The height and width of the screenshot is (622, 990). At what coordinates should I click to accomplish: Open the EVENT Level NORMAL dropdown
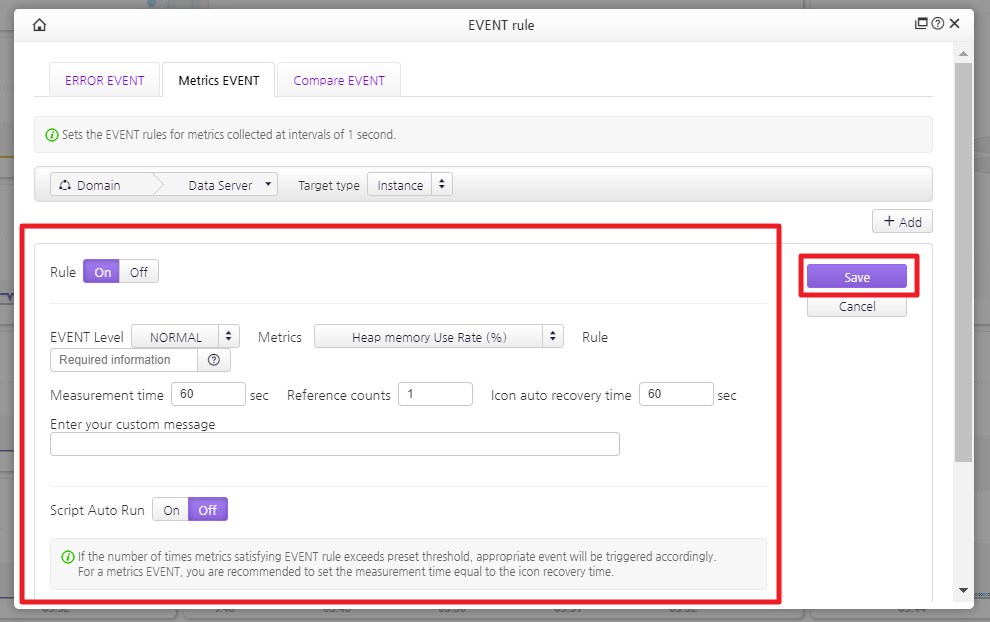point(186,337)
